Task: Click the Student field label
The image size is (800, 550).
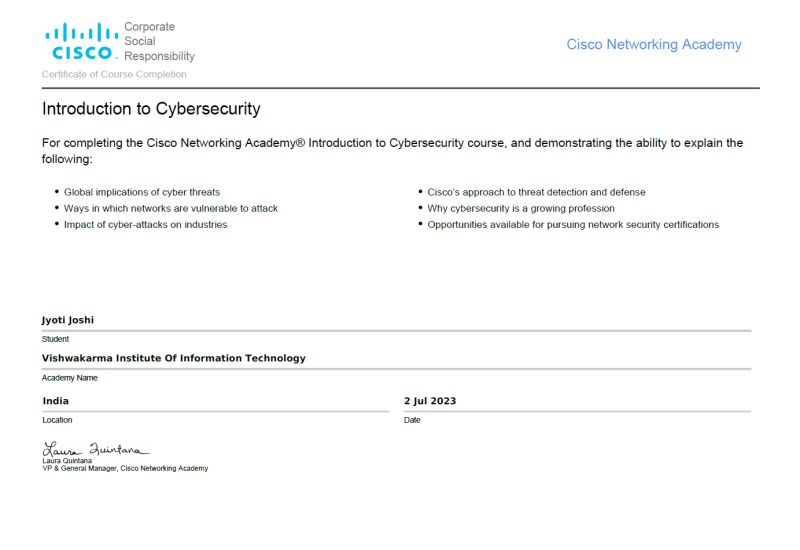Action: 55,339
